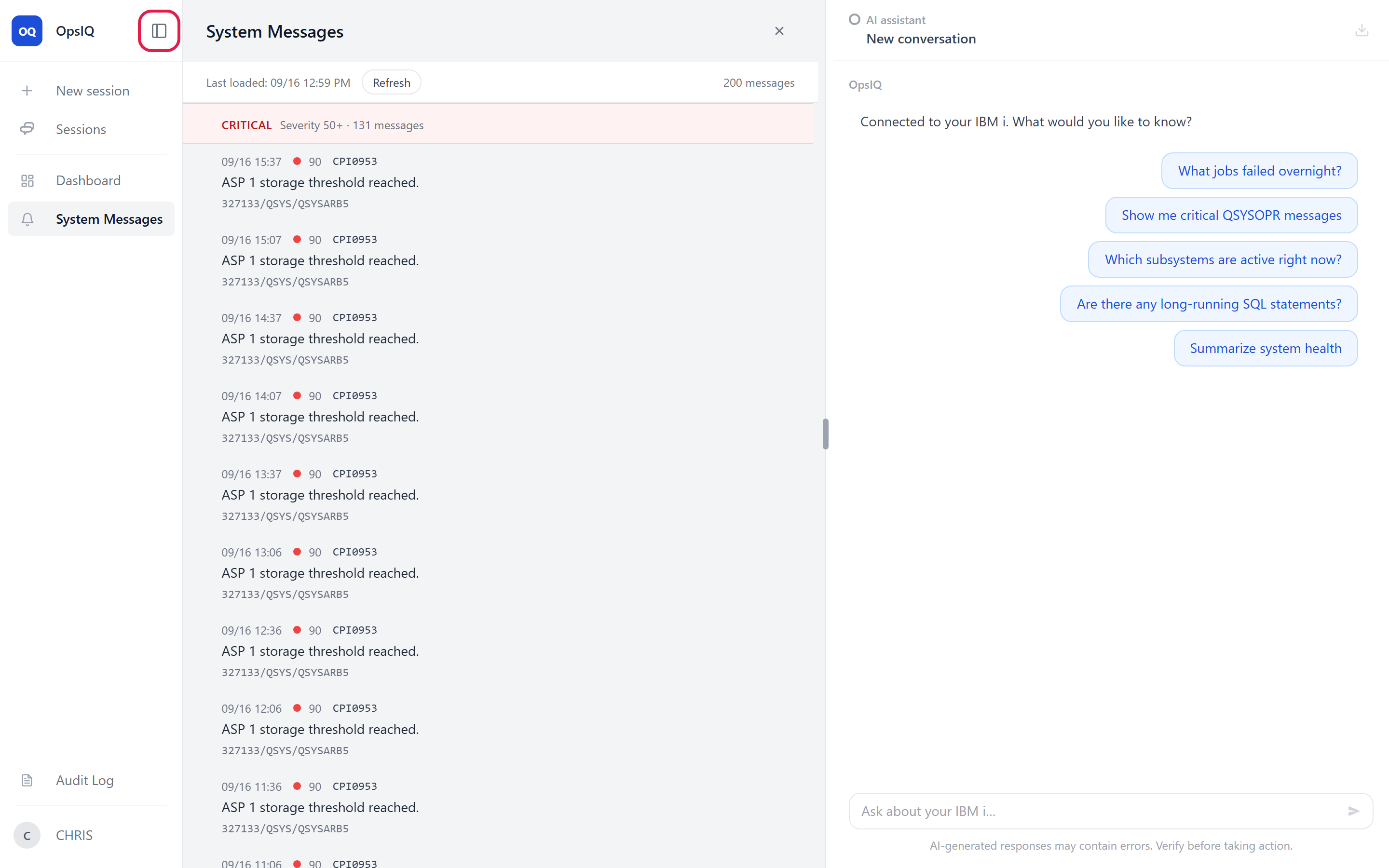Select "Which subsystems are active right now?"

click(1223, 259)
